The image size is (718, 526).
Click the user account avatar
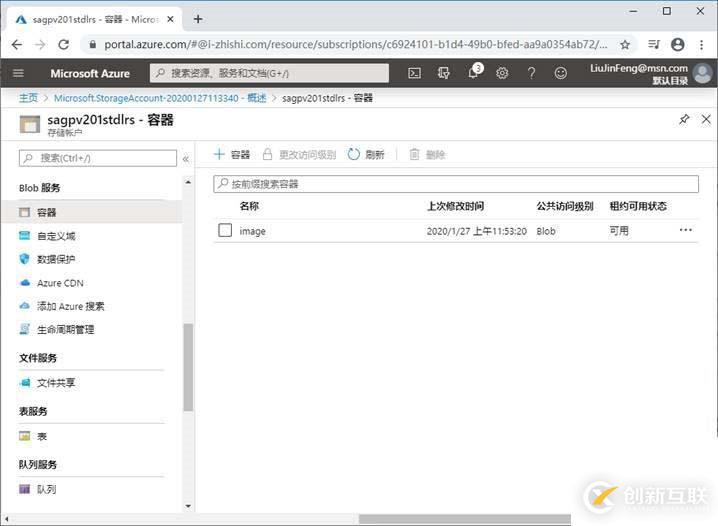coord(703,73)
